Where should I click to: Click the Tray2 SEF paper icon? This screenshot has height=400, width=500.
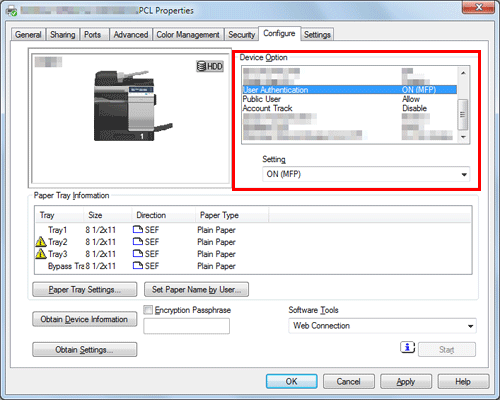138,241
